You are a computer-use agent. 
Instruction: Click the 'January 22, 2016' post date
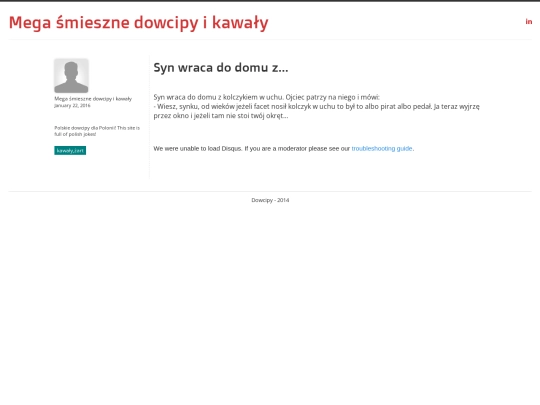point(72,105)
